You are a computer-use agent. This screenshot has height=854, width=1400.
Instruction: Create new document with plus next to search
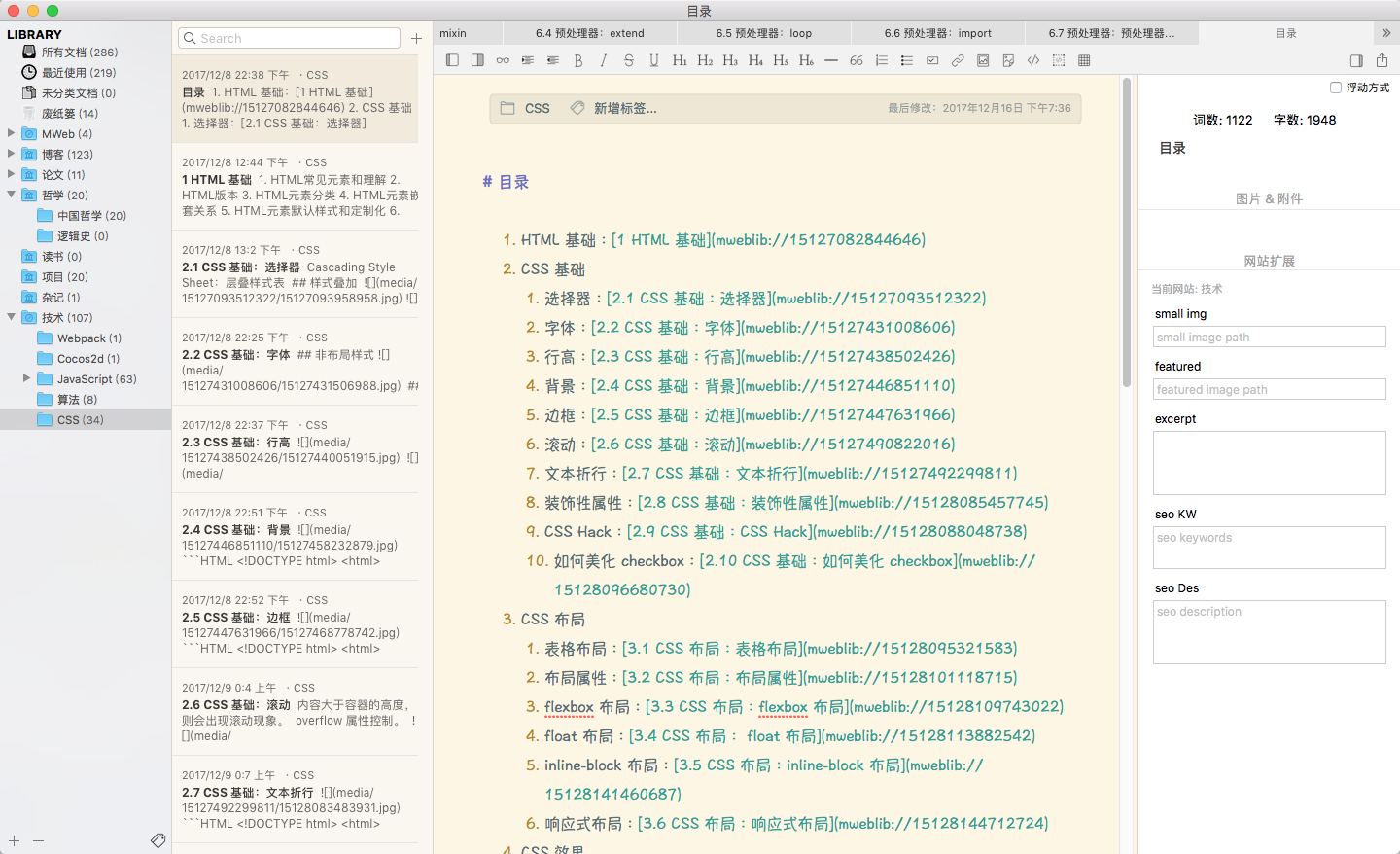tap(416, 38)
